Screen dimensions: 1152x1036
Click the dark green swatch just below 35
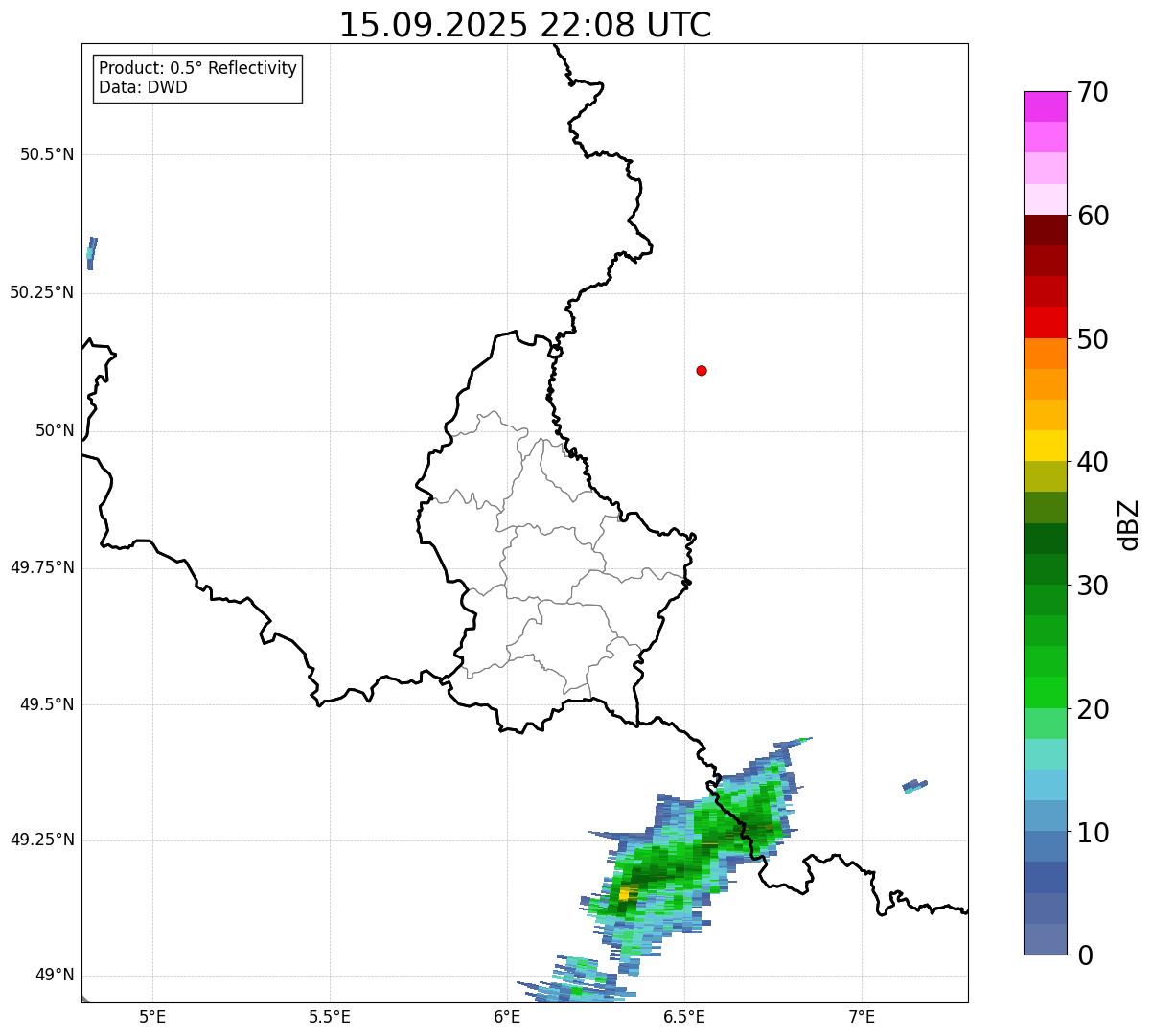point(1045,539)
